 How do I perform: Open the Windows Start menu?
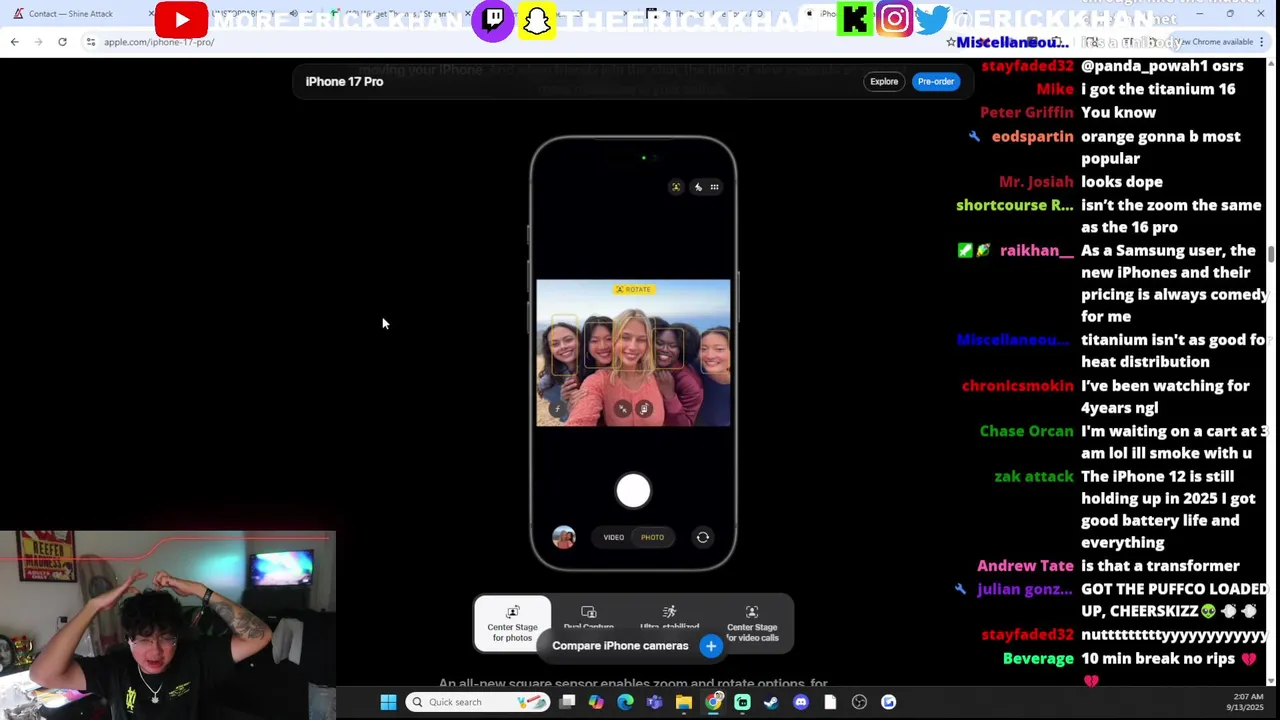click(x=388, y=702)
